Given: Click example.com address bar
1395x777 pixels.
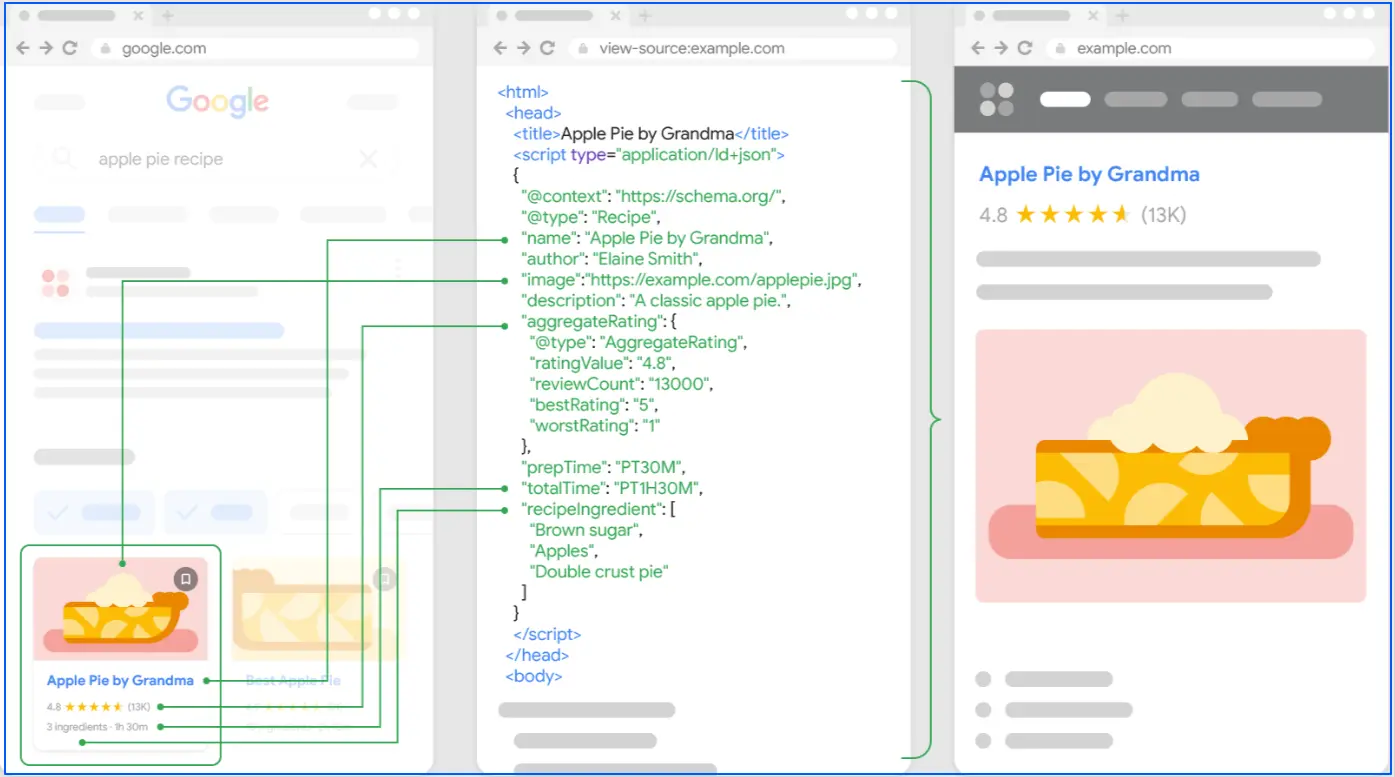Looking at the screenshot, I should (1210, 48).
